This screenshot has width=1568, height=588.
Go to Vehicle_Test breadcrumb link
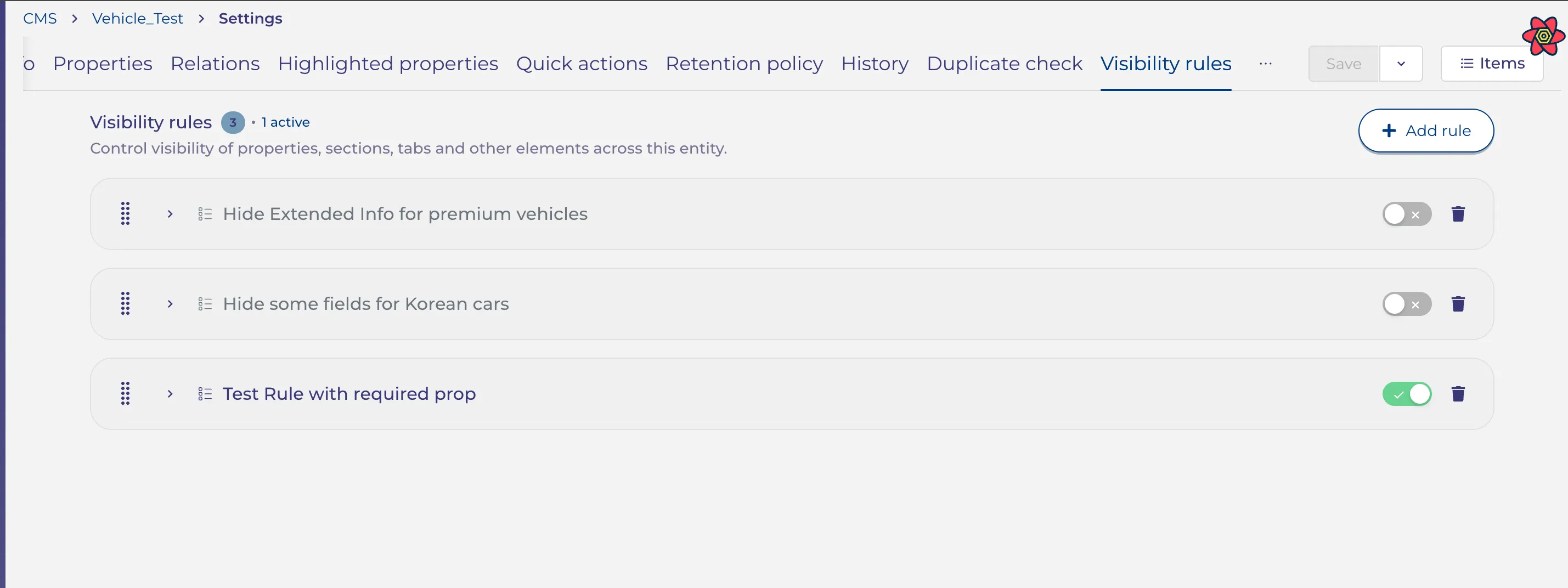click(138, 18)
